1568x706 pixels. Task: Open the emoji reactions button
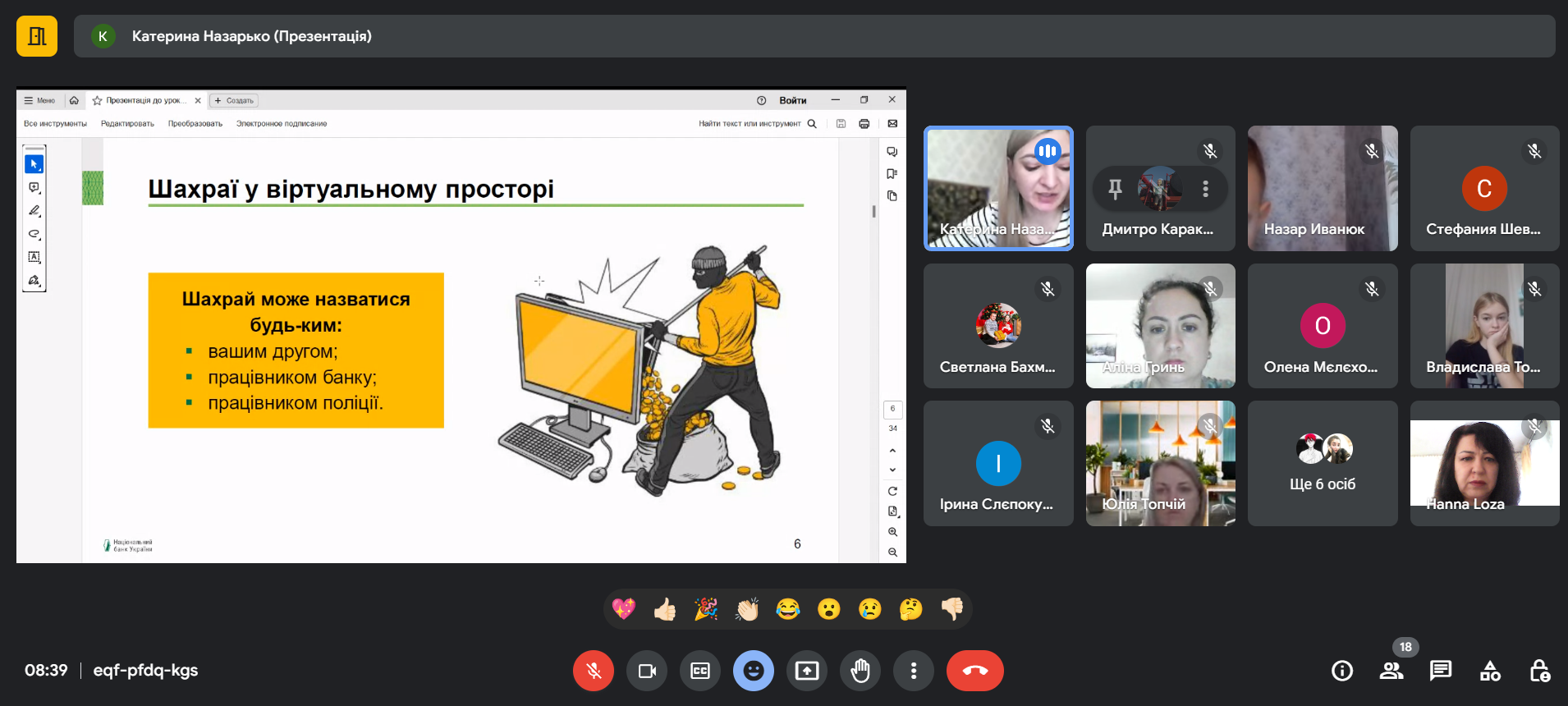tap(754, 671)
